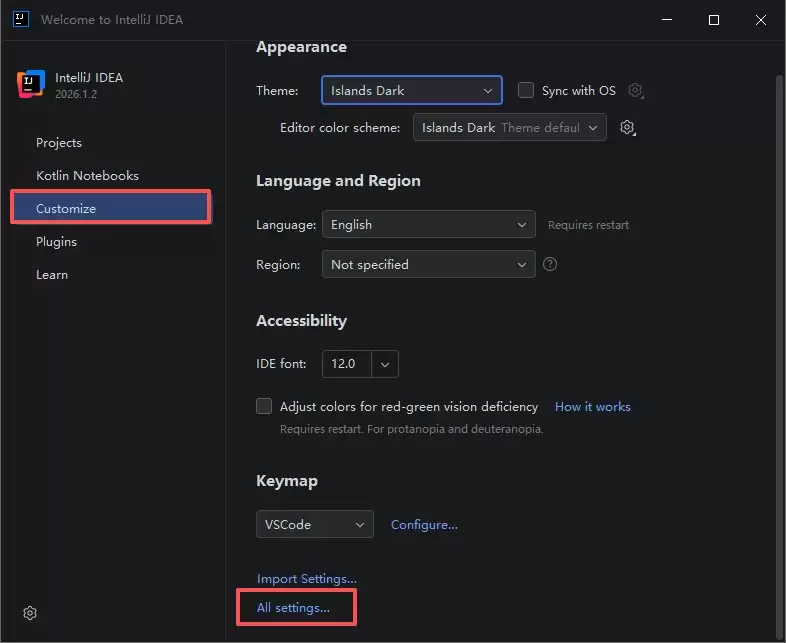Maximize the Welcome to IntelliJ IDEA window
786x643 pixels.
(714, 20)
